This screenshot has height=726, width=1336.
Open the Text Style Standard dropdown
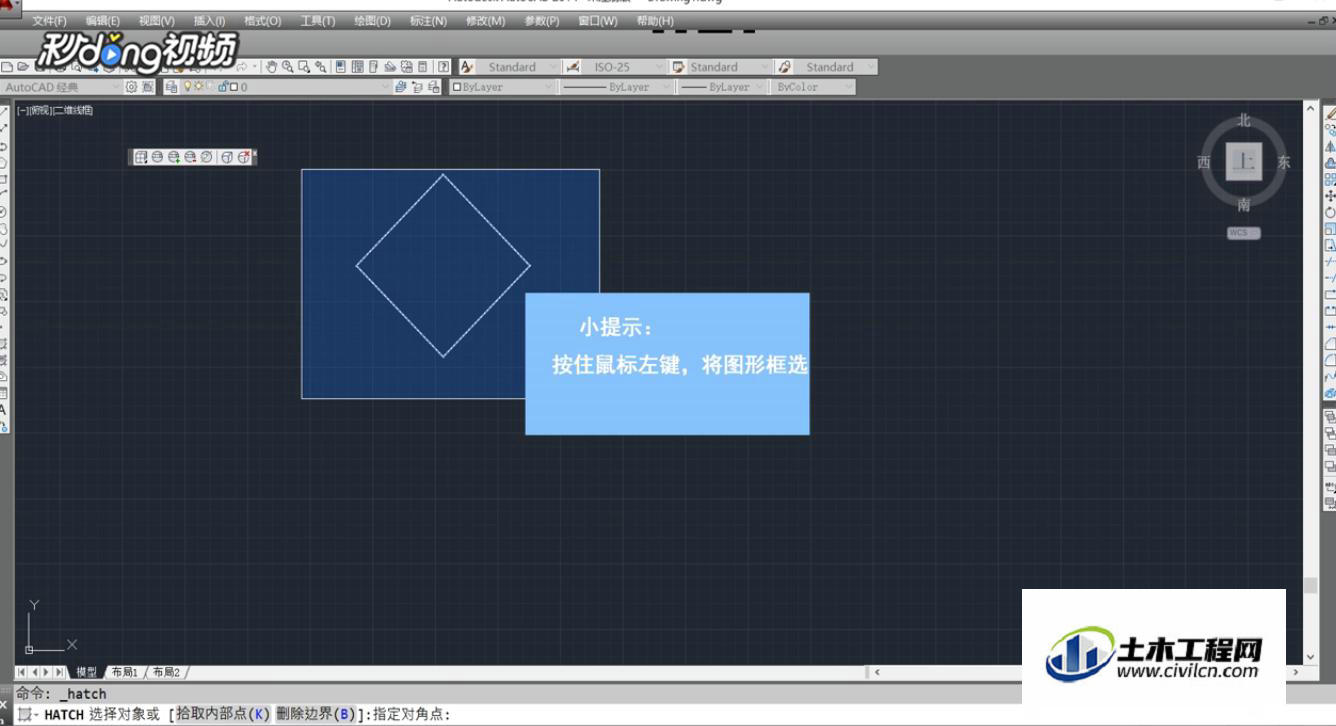pyautogui.click(x=519, y=67)
